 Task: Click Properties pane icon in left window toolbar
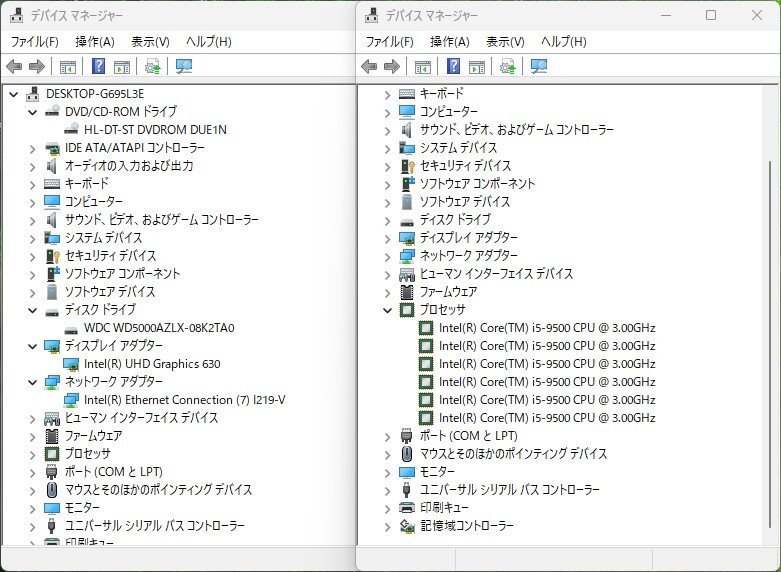[122, 66]
